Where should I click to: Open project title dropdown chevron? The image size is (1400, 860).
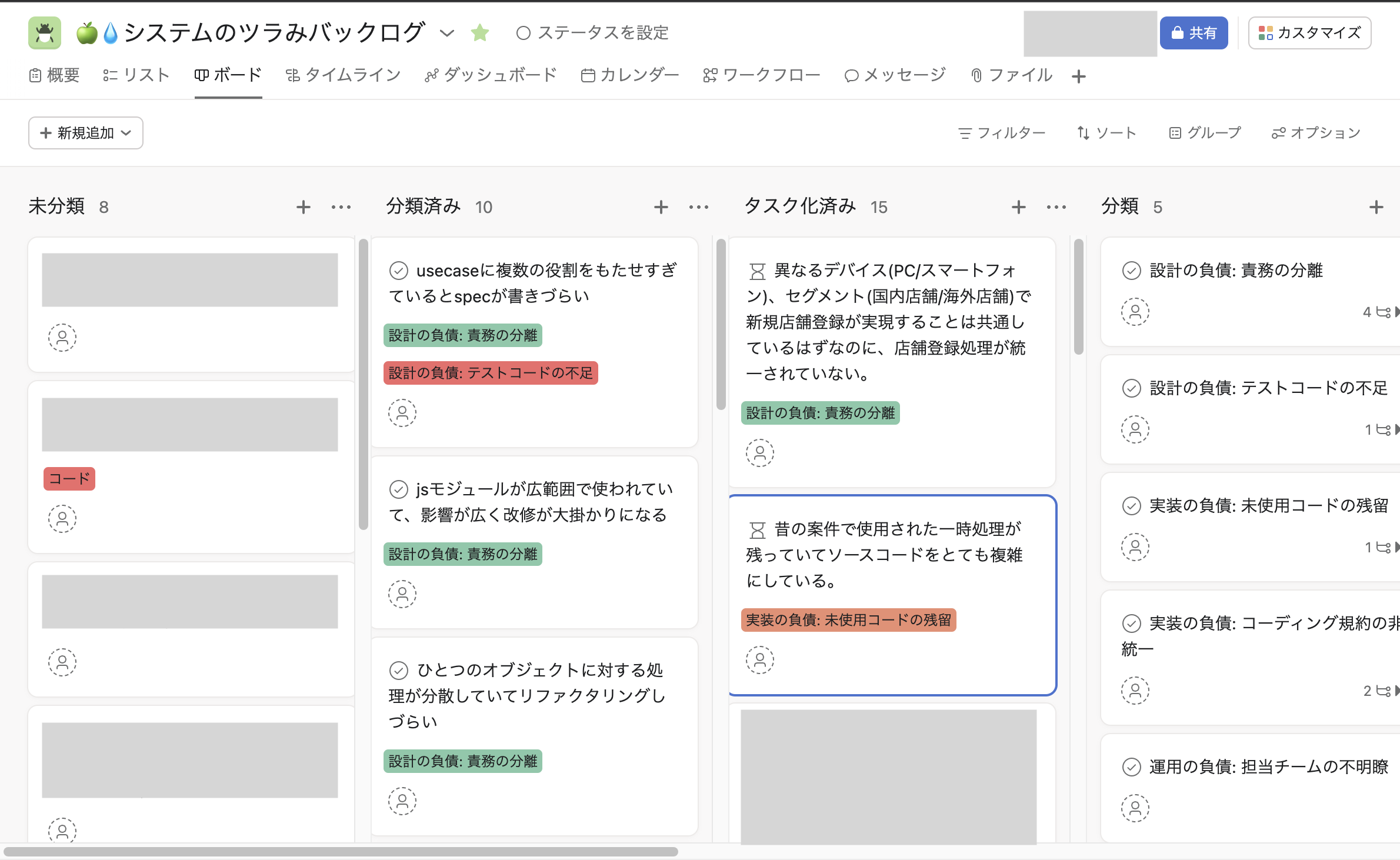447,33
